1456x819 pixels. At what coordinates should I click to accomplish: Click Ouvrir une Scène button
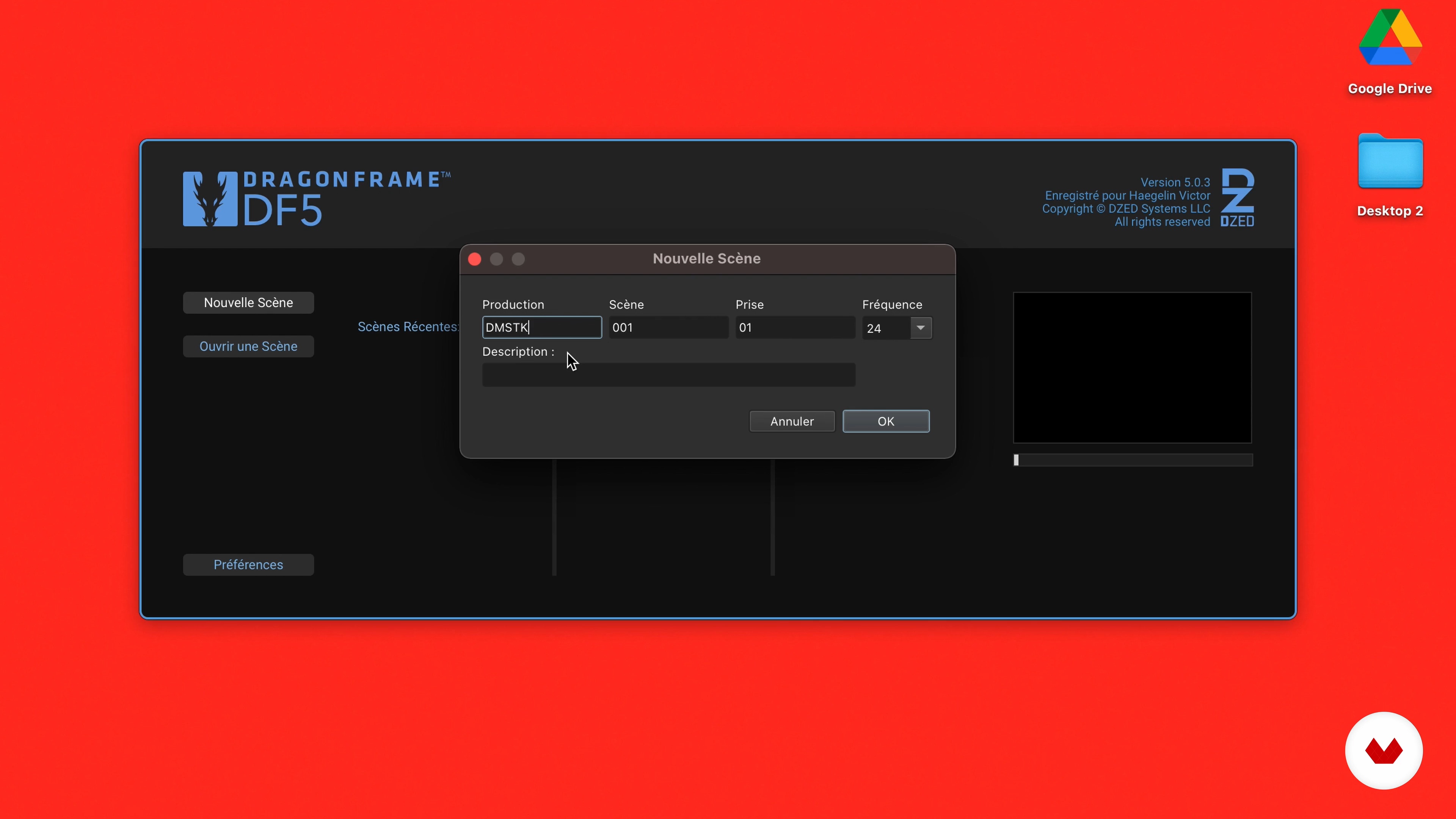248,346
